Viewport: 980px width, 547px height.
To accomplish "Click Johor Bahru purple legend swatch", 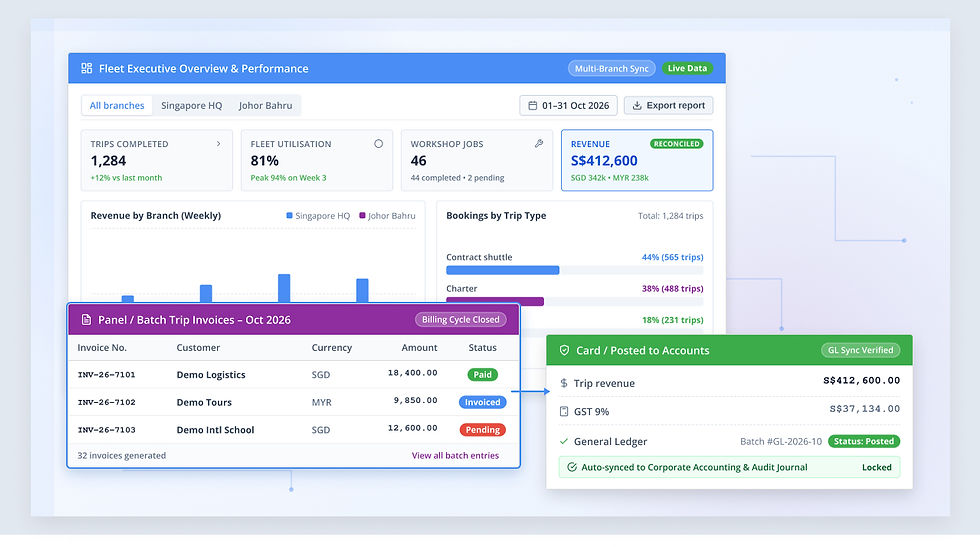I will point(362,216).
